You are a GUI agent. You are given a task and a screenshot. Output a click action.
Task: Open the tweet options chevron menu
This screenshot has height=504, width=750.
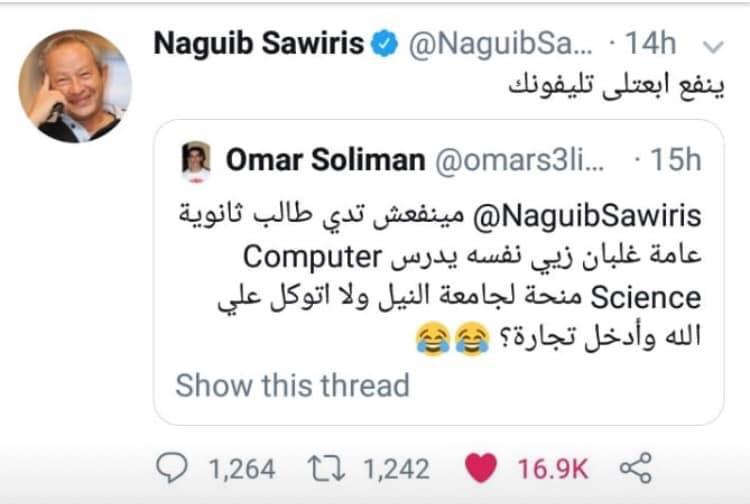click(x=714, y=45)
